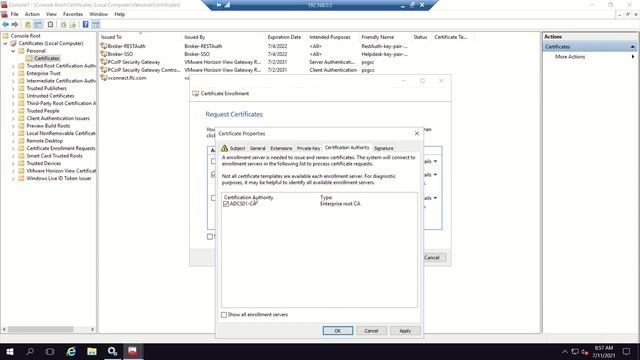Click the Certificate Enrollment dialog title icon
The height and width of the screenshot is (360, 640).
[x=196, y=93]
